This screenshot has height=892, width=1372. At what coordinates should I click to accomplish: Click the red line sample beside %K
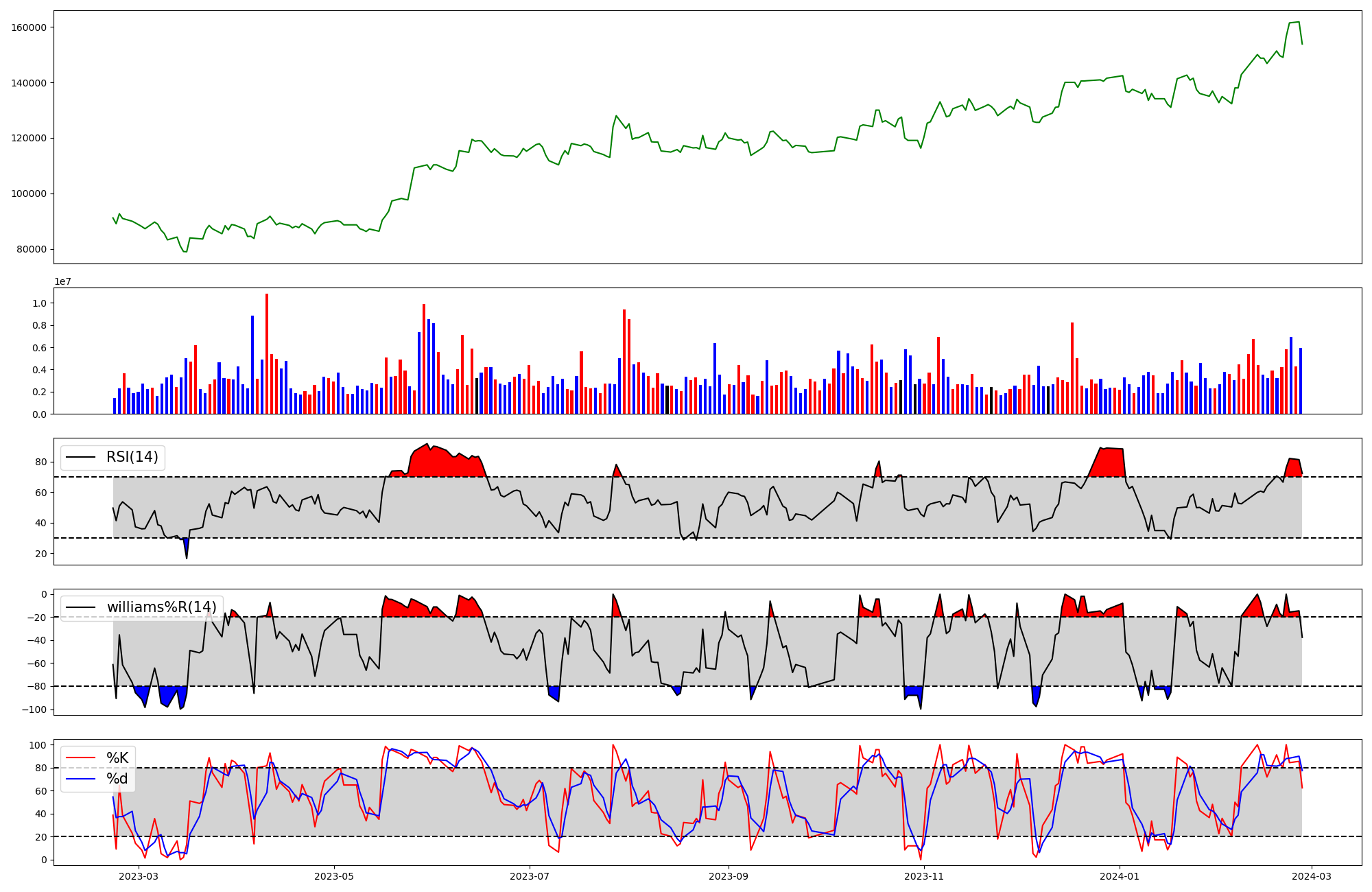click(x=80, y=758)
